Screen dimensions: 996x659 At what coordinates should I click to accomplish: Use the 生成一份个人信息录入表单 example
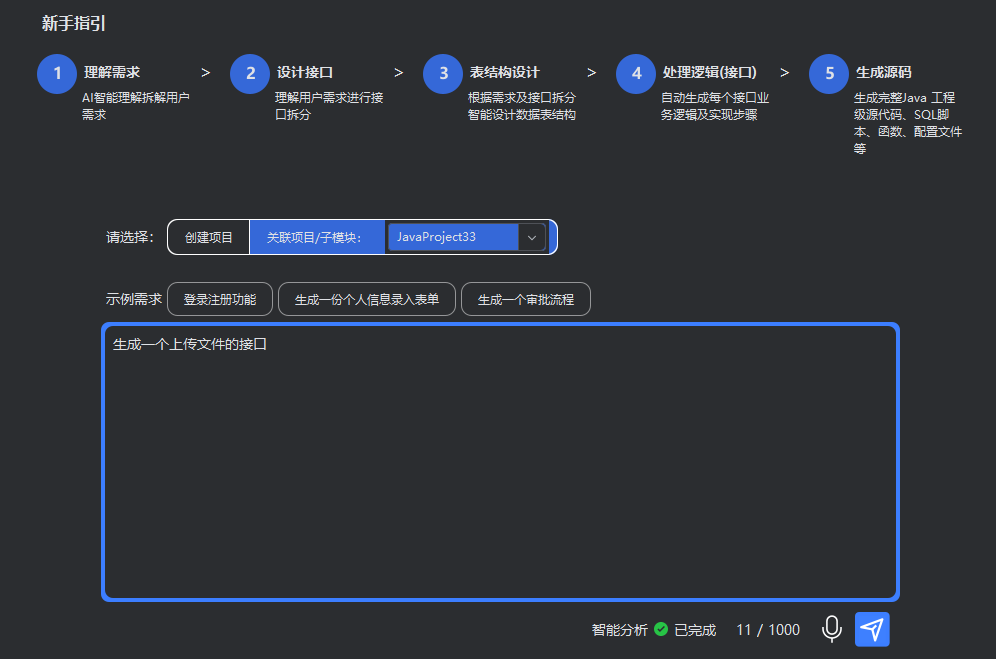click(367, 299)
